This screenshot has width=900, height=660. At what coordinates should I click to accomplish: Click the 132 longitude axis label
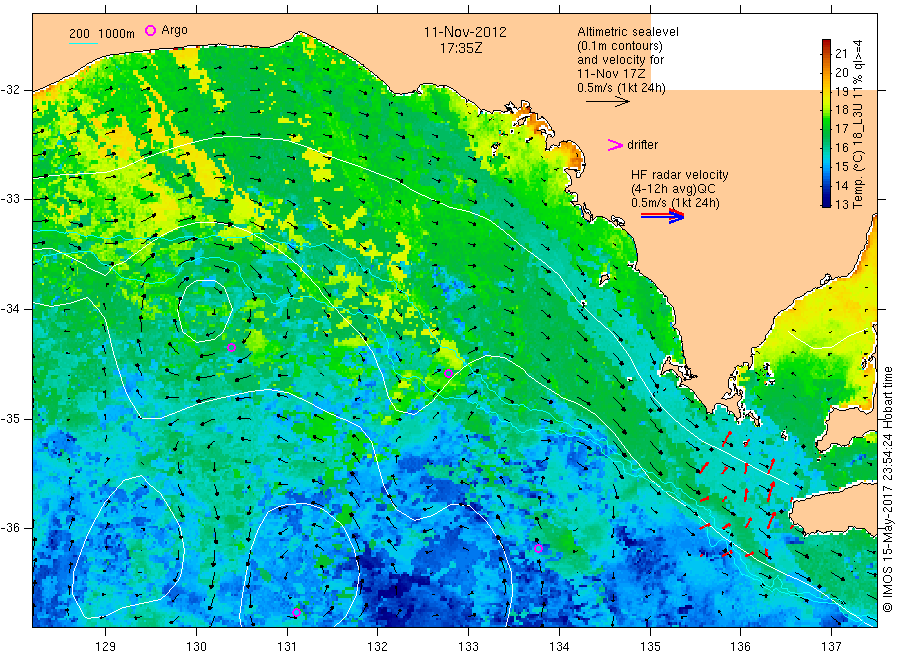[378, 647]
